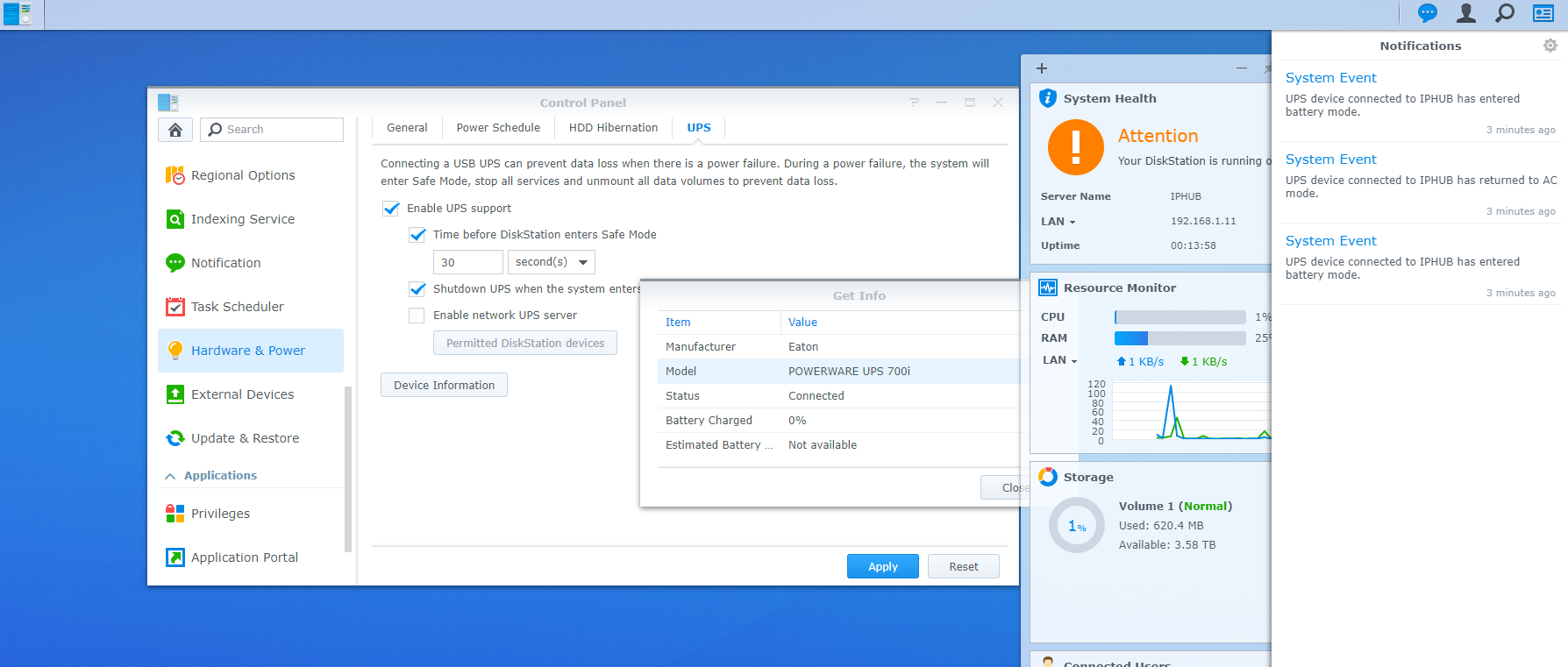Screen dimensions: 1568x667
Task: Expand the LAN dropdown in System Health
Action: click(1058, 222)
